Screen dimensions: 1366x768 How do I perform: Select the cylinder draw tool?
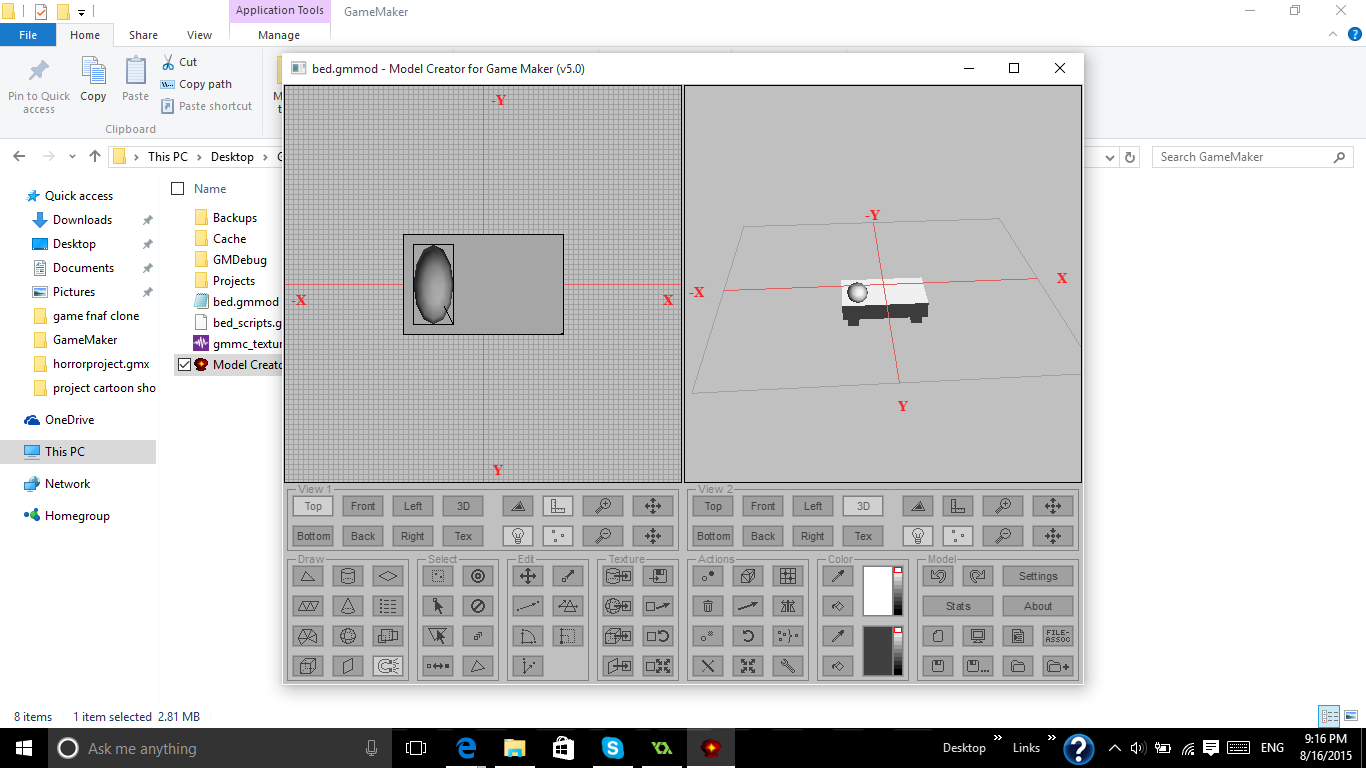pyautogui.click(x=348, y=576)
